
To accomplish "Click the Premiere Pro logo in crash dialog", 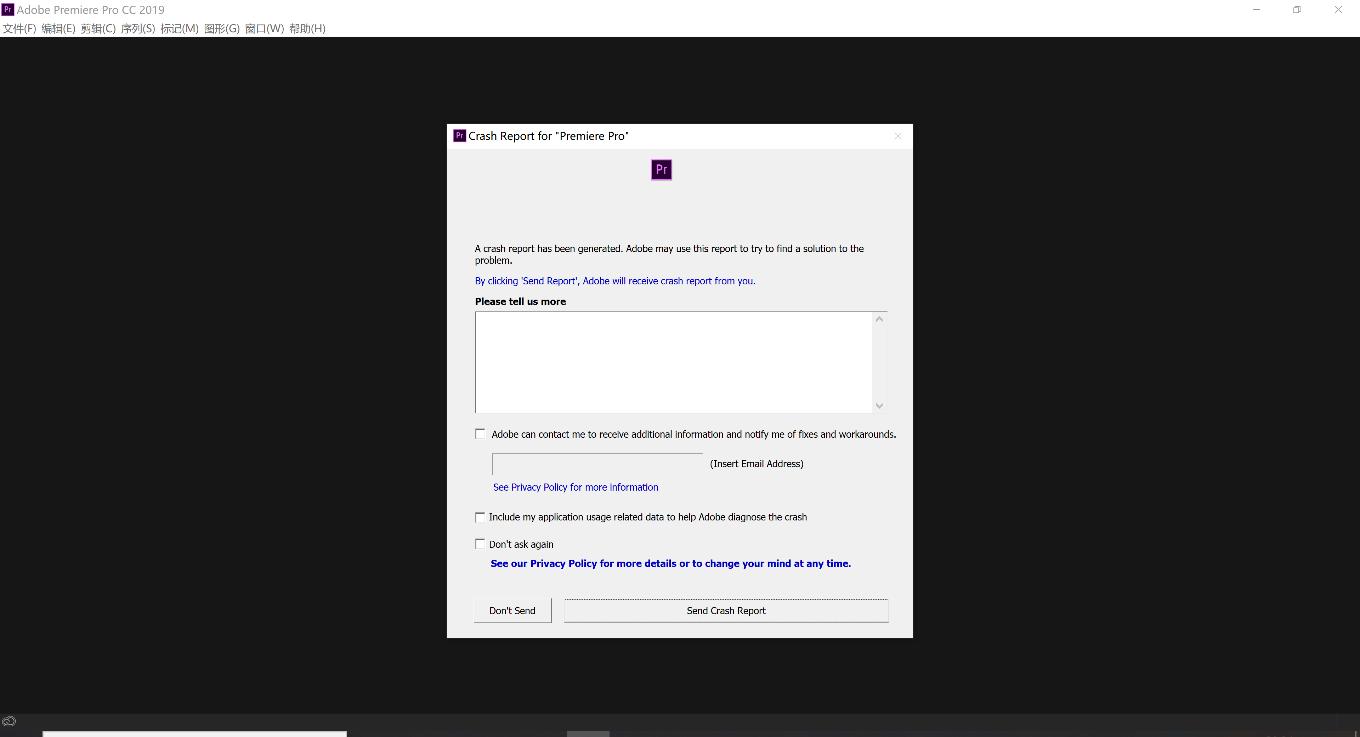I will [x=661, y=170].
